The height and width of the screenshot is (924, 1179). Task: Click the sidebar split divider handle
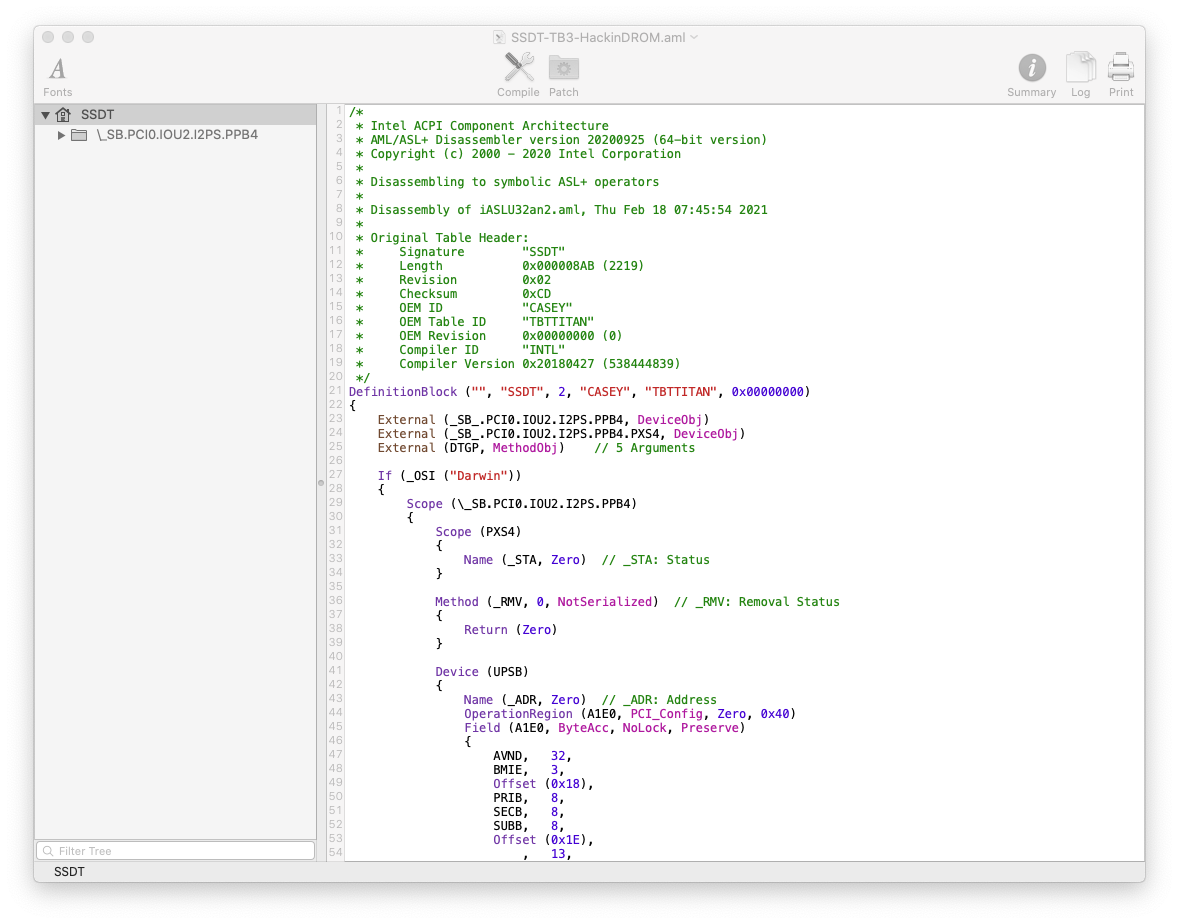[x=321, y=482]
